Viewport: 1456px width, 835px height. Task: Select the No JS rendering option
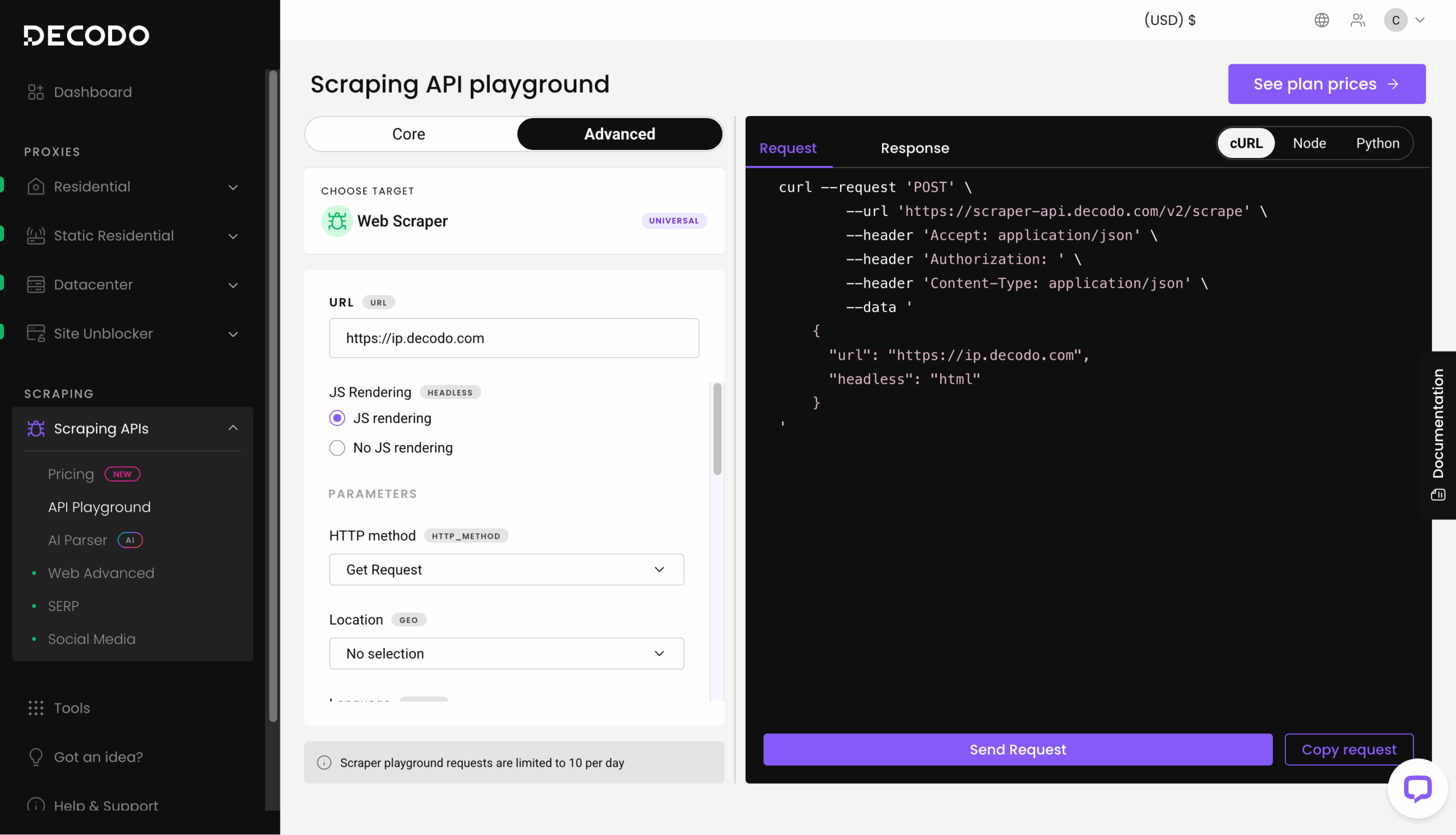click(337, 448)
